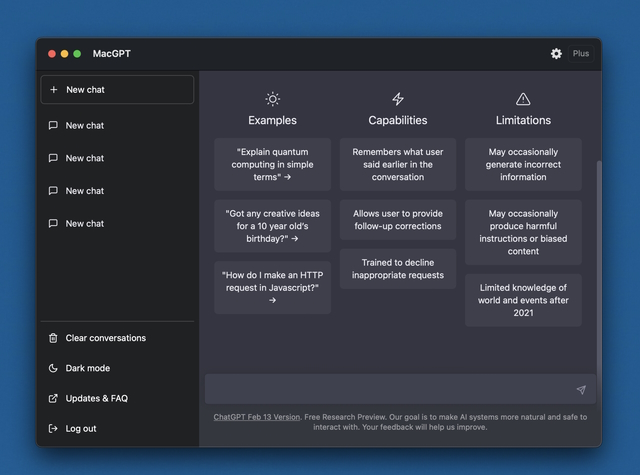Viewport: 640px width, 475px height.
Task: Click the Capabilities heading
Action: pos(398,120)
